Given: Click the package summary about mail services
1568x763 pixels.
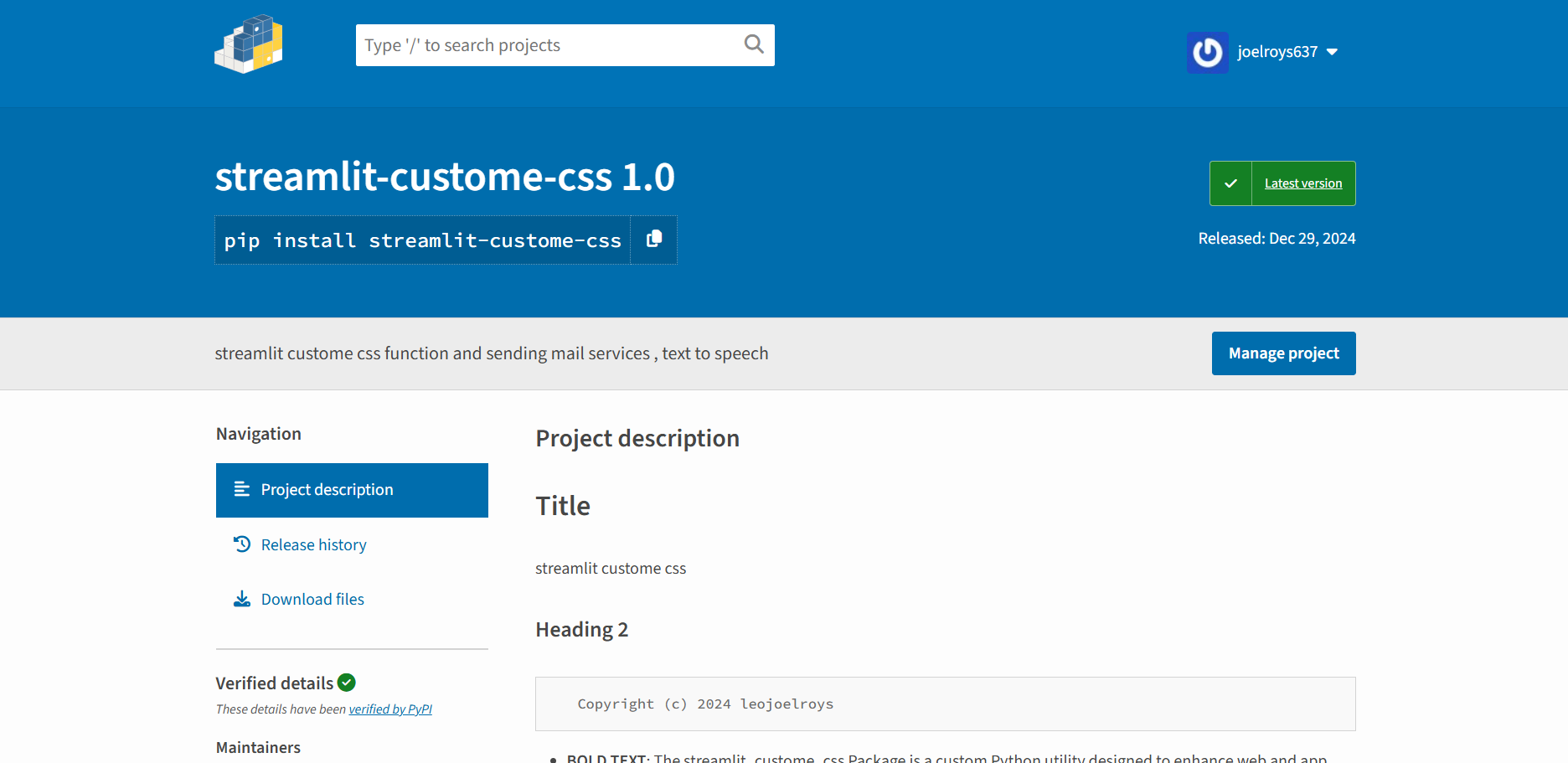Looking at the screenshot, I should click(x=492, y=353).
